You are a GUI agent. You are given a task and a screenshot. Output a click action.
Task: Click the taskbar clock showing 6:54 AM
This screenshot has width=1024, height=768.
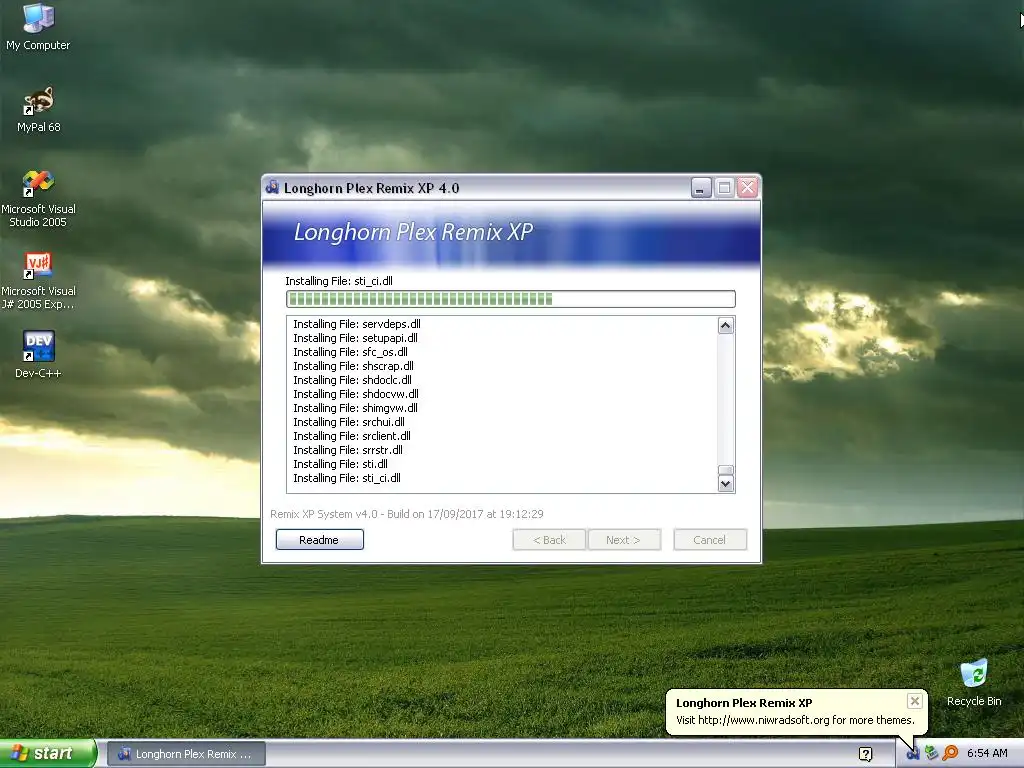987,754
